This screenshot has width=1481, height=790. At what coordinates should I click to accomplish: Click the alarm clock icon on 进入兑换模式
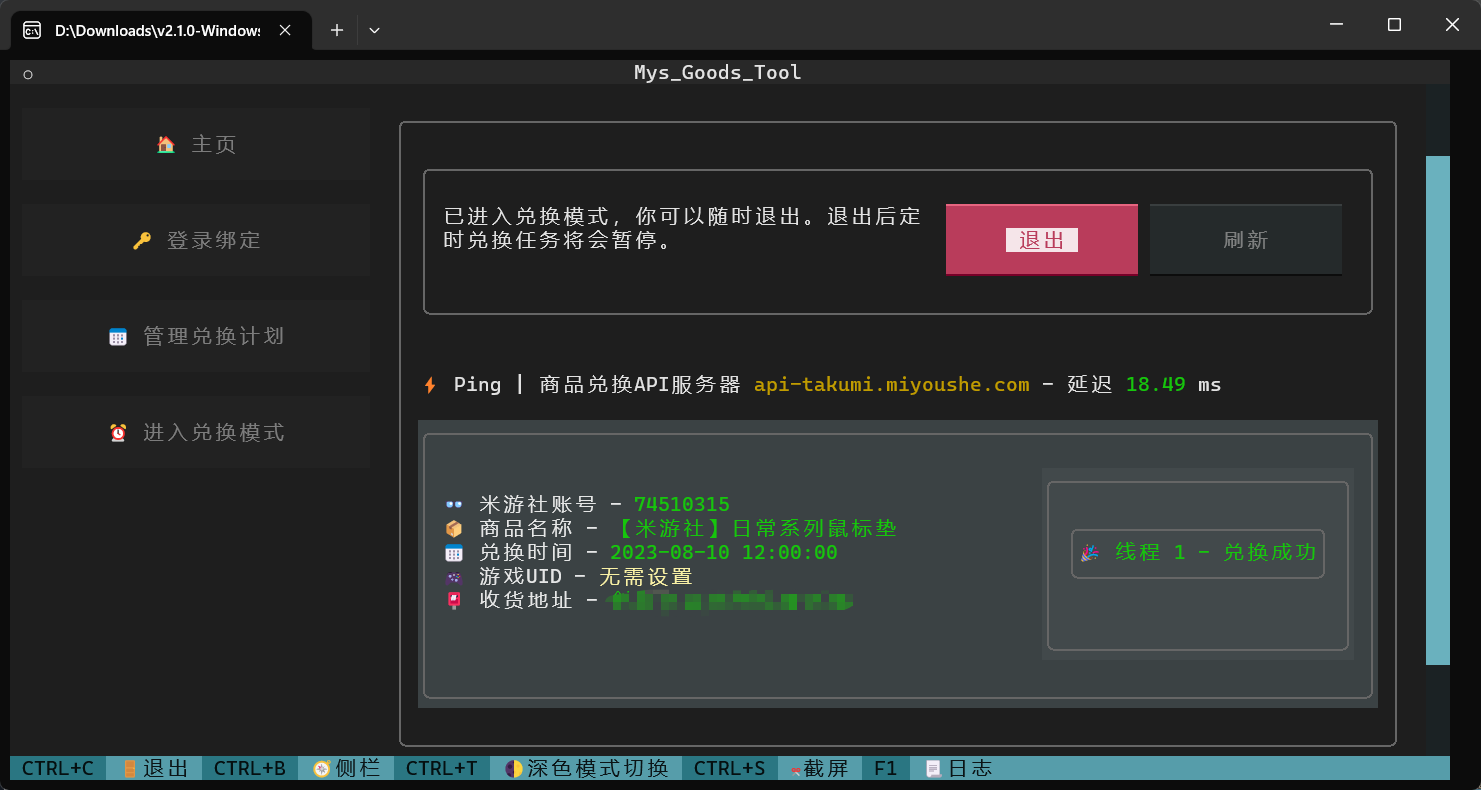coord(119,431)
